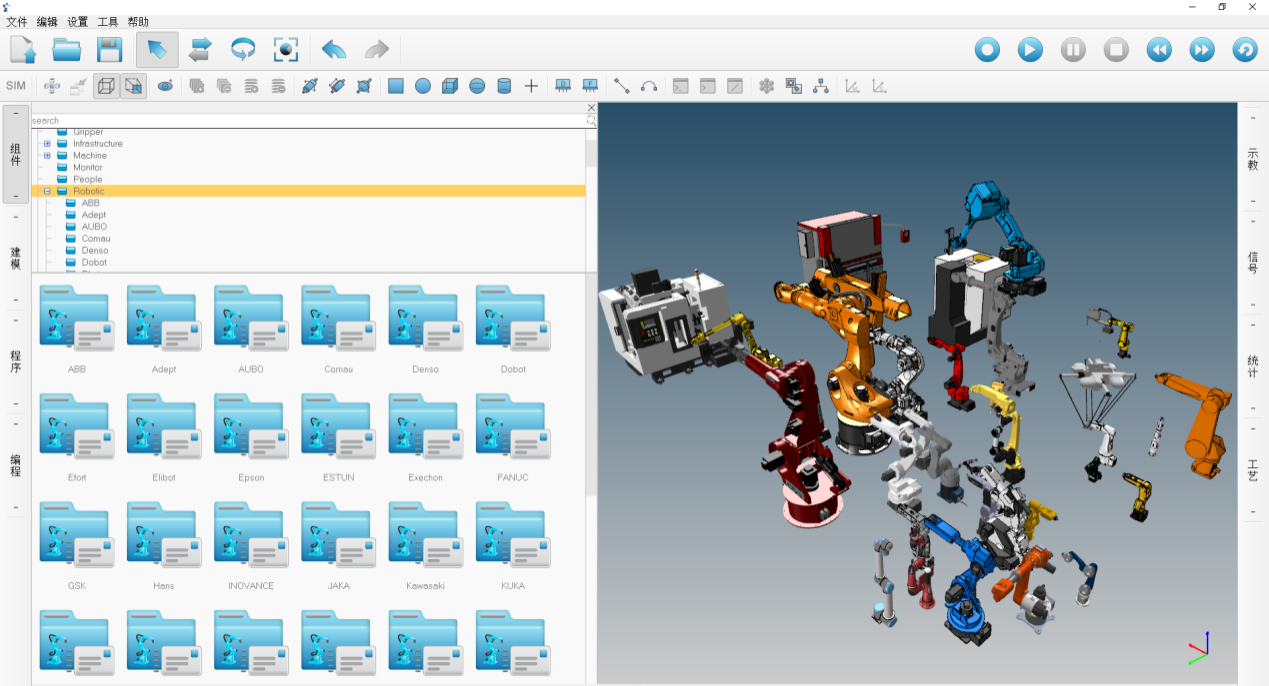
Task: Select the arrow pointer tool
Action: pos(157,49)
